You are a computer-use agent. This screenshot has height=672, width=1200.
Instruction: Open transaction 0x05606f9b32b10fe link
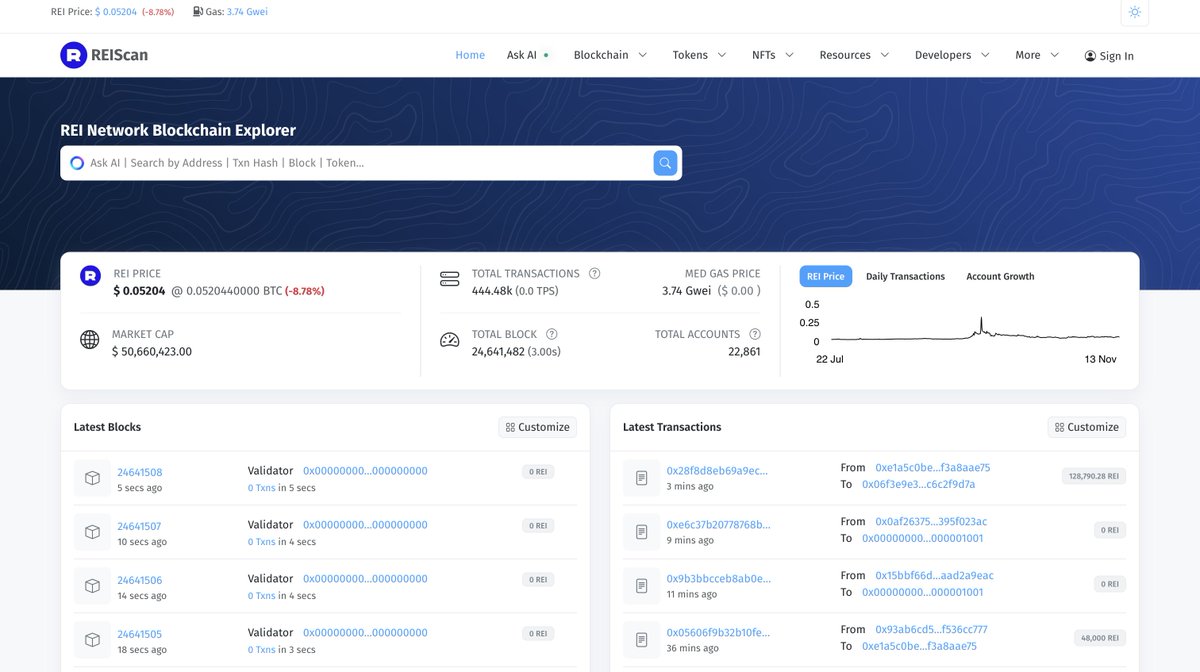click(718, 633)
